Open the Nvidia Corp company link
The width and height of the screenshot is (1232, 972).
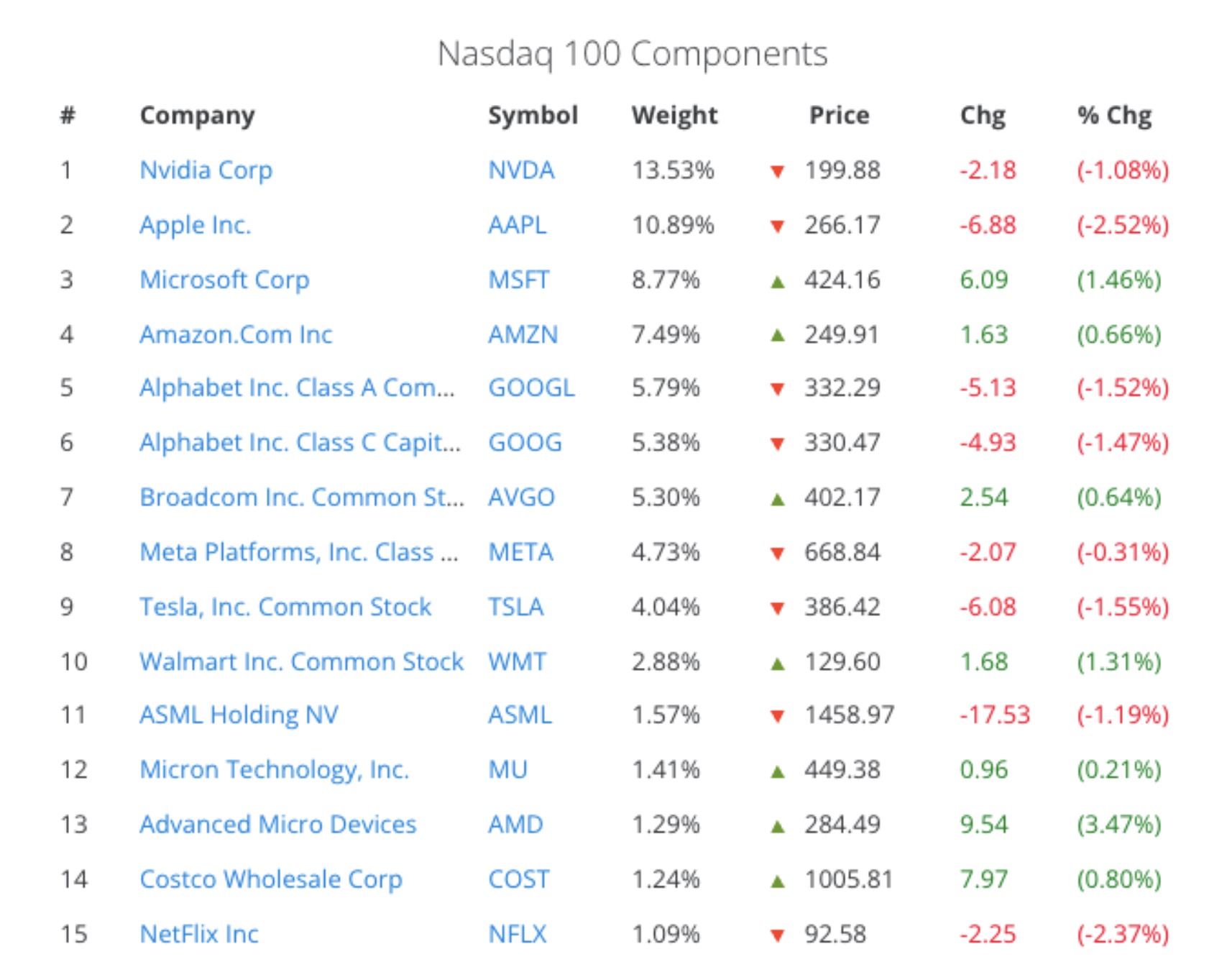click(x=206, y=170)
